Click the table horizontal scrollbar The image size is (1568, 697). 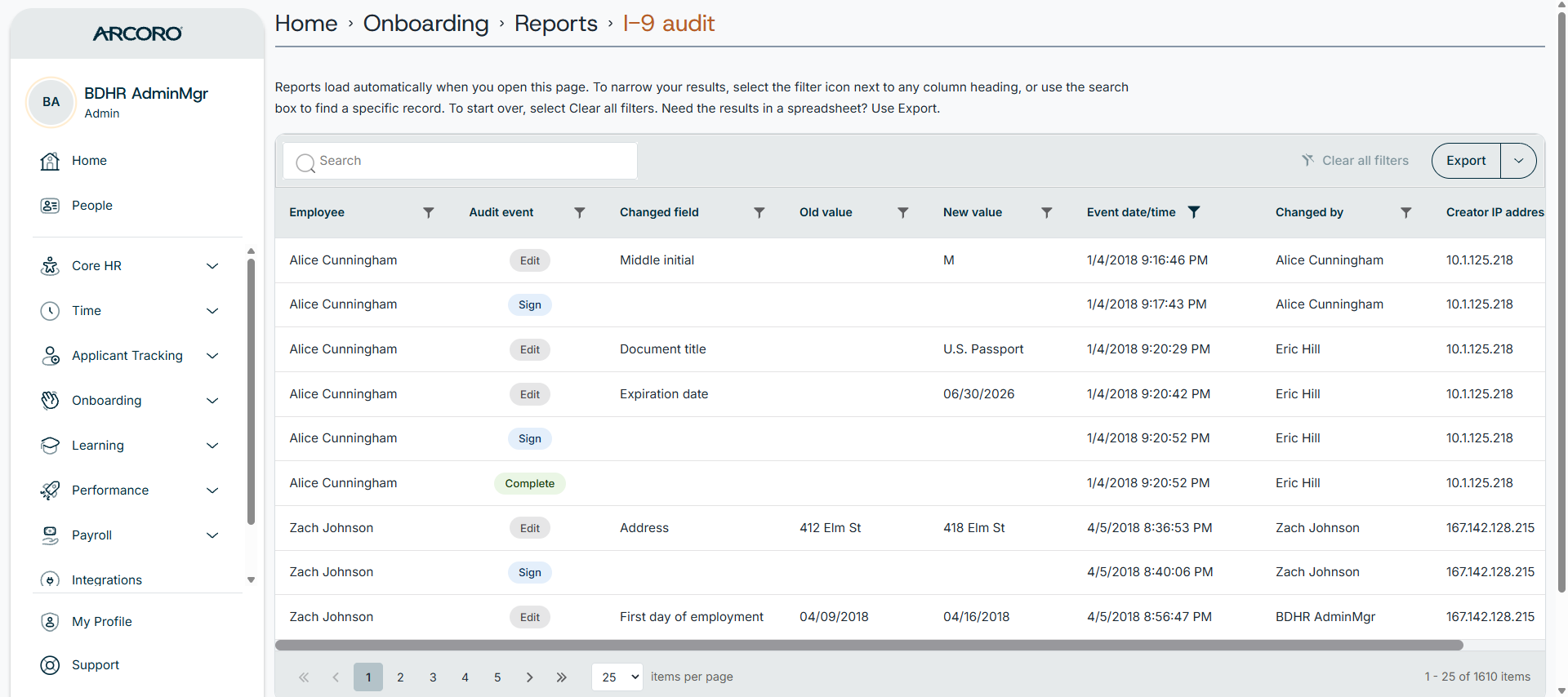tap(869, 646)
